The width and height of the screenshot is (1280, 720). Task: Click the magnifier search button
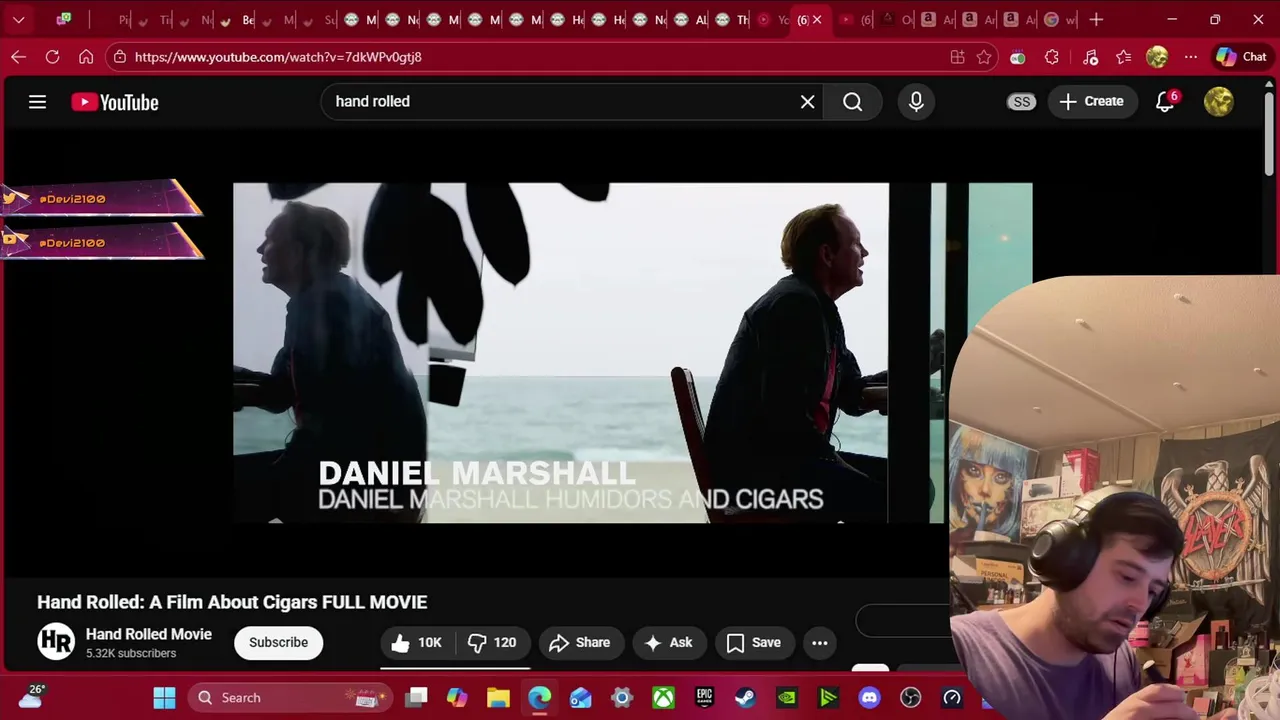[x=852, y=102]
